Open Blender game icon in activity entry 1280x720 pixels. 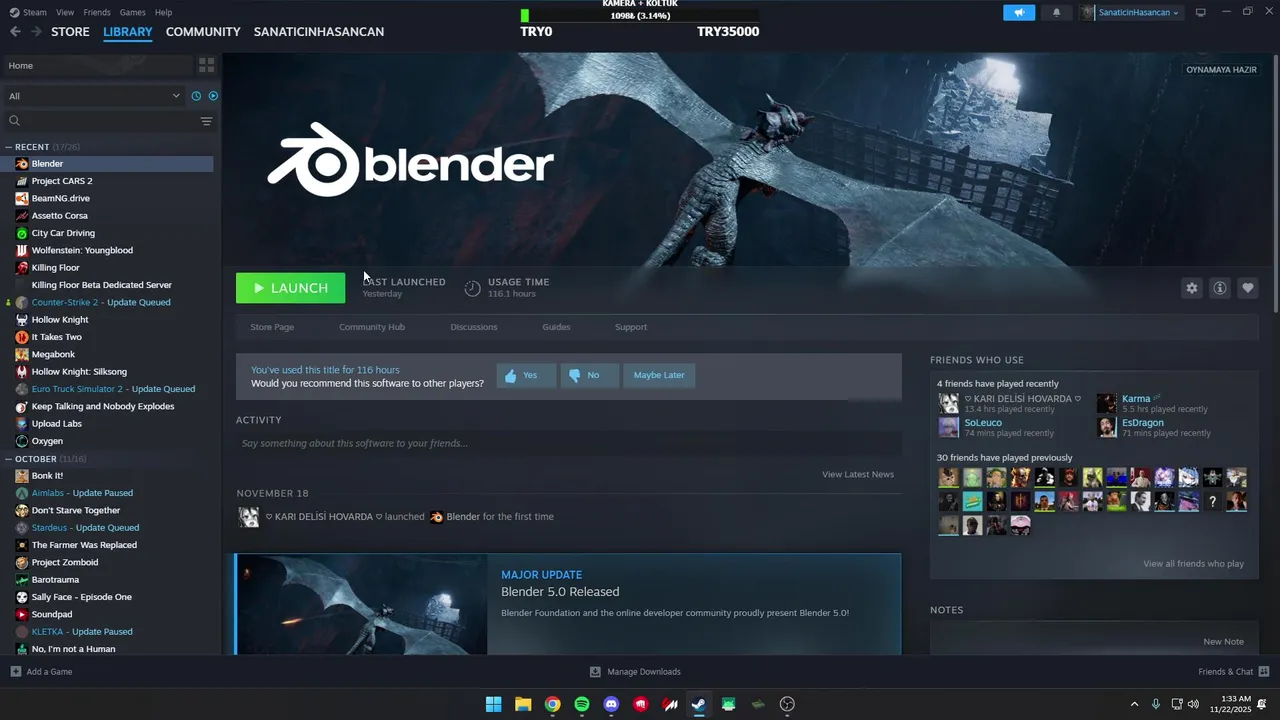tap(436, 517)
